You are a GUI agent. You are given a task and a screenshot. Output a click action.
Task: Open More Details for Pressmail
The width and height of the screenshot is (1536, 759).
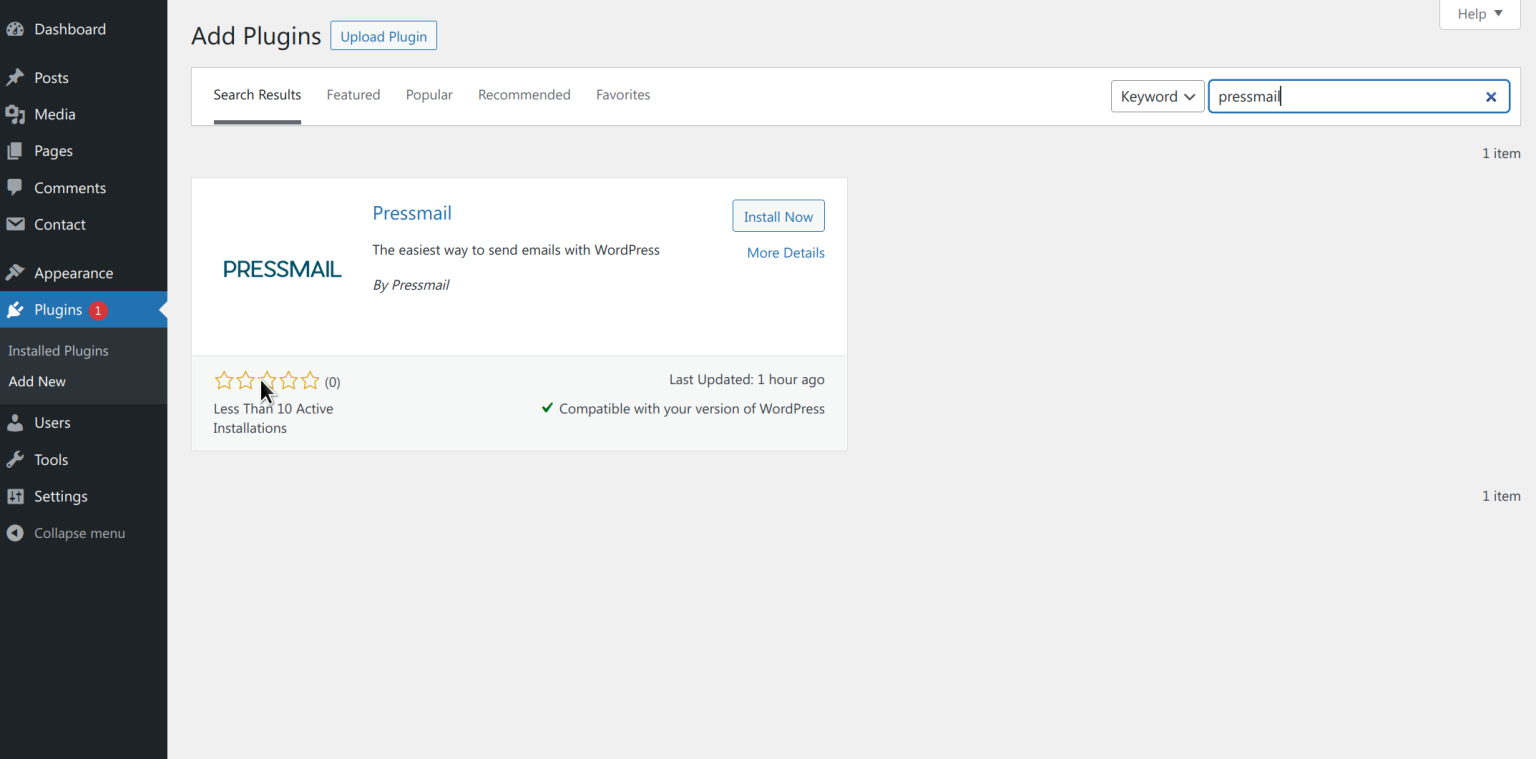pyautogui.click(x=786, y=253)
